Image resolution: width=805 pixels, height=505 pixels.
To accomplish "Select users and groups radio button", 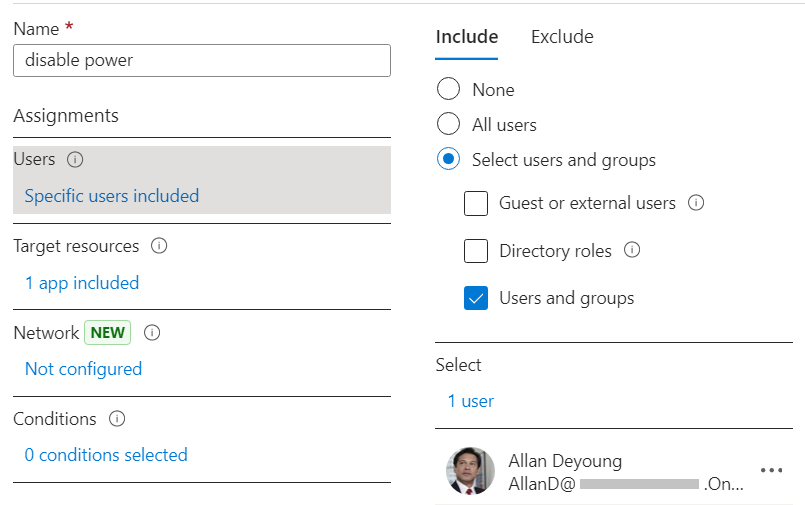I will pyautogui.click(x=448, y=159).
